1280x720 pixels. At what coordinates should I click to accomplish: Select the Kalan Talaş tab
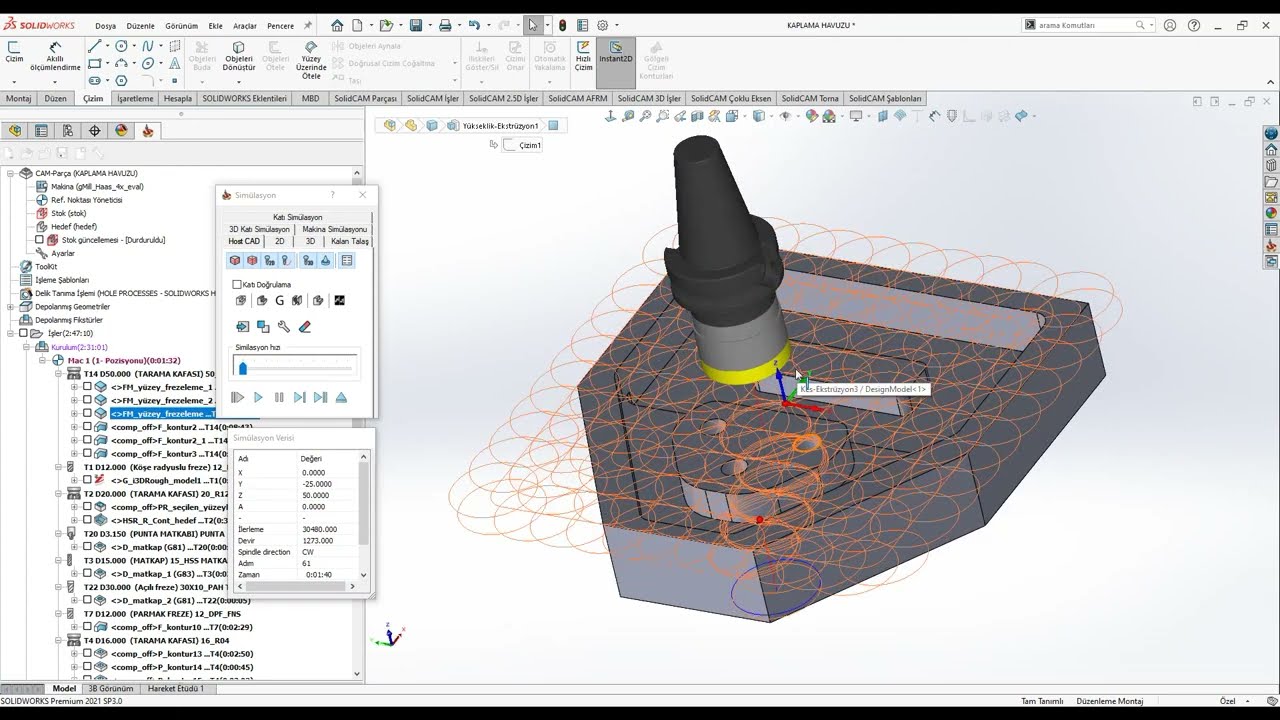pyautogui.click(x=350, y=241)
